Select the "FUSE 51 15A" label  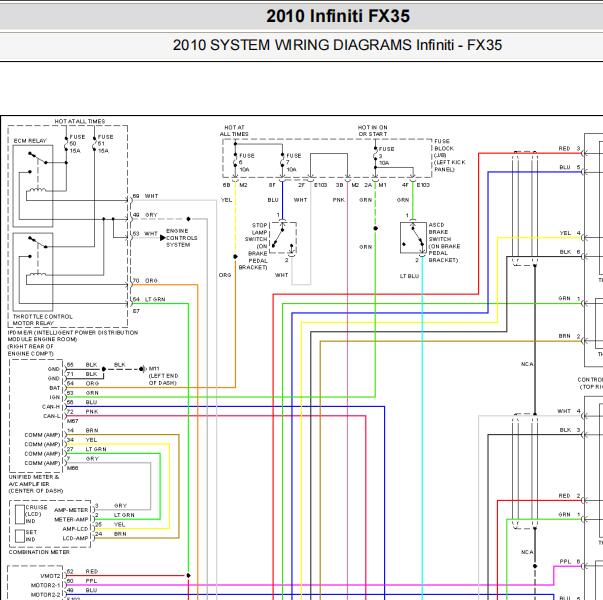(105, 144)
